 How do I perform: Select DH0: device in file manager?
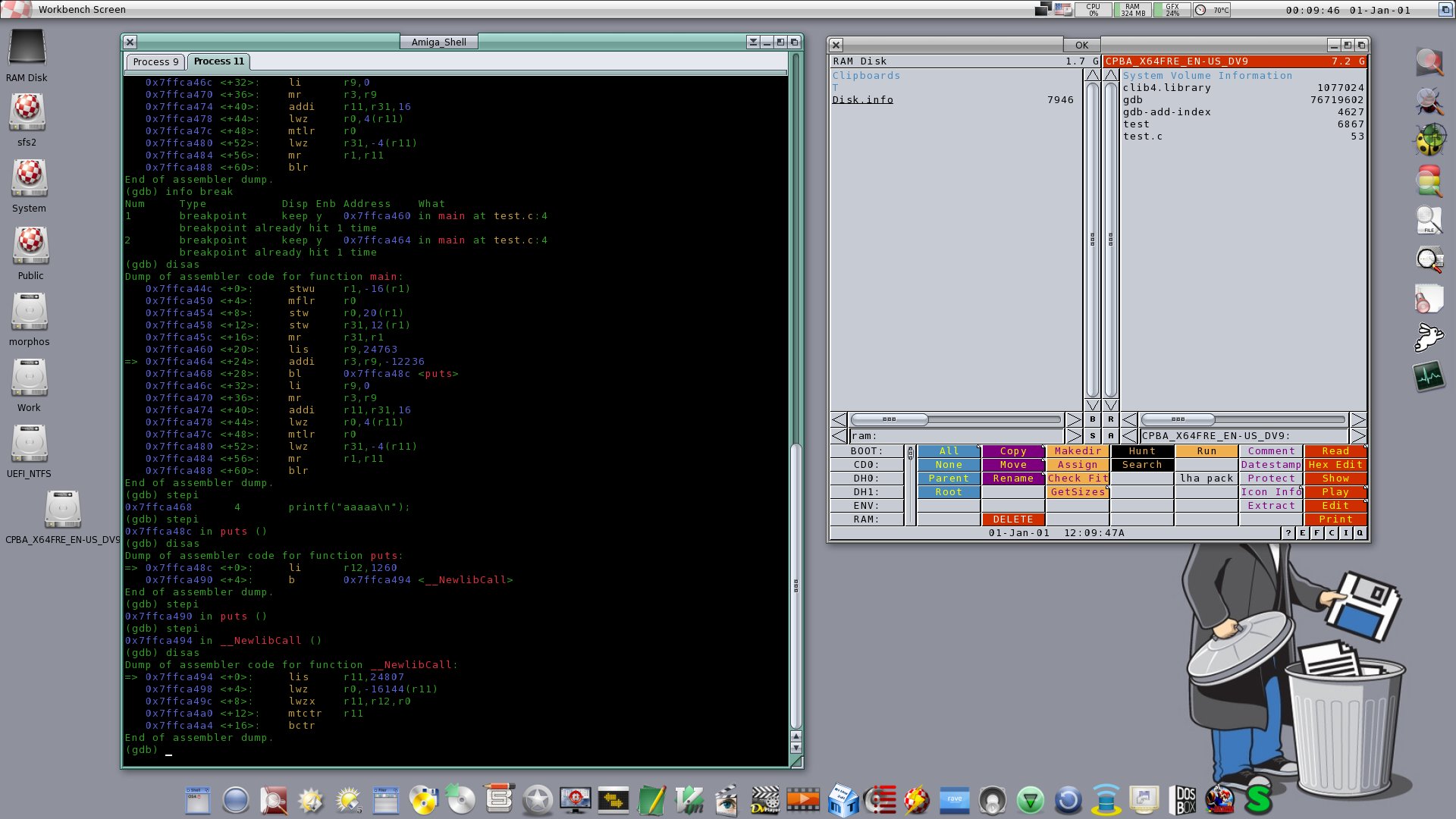[867, 479]
